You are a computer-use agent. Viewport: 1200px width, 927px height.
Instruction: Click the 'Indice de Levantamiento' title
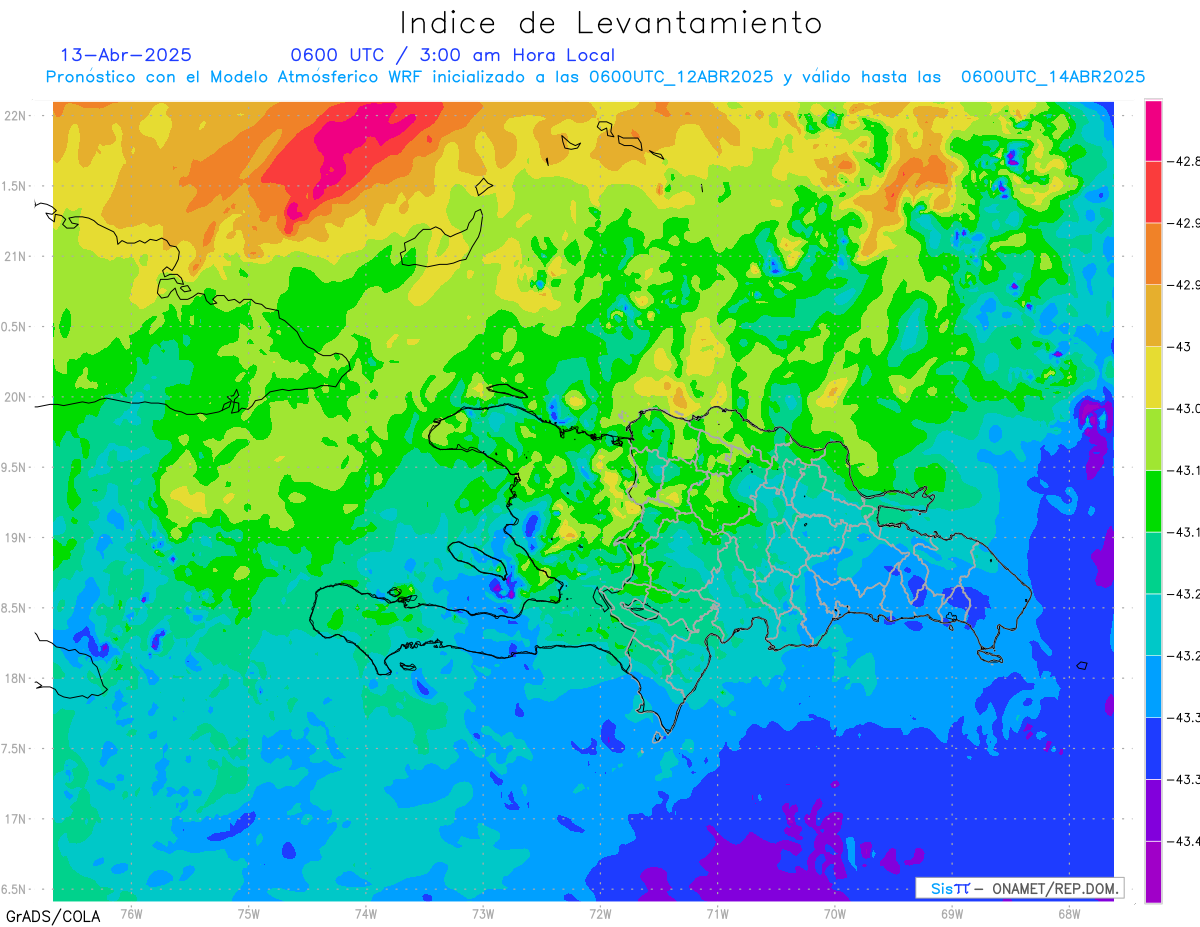click(x=611, y=22)
